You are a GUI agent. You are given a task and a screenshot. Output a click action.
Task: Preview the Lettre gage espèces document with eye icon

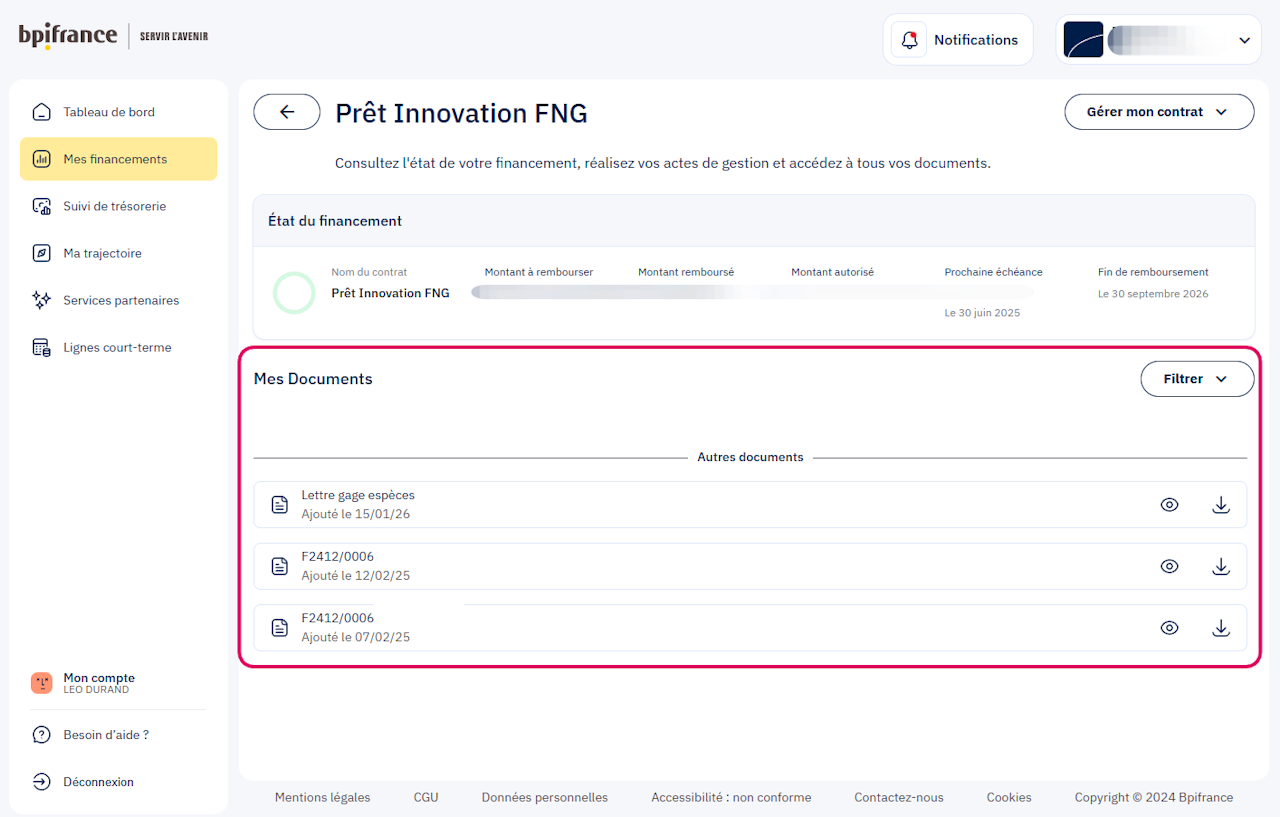click(1169, 505)
